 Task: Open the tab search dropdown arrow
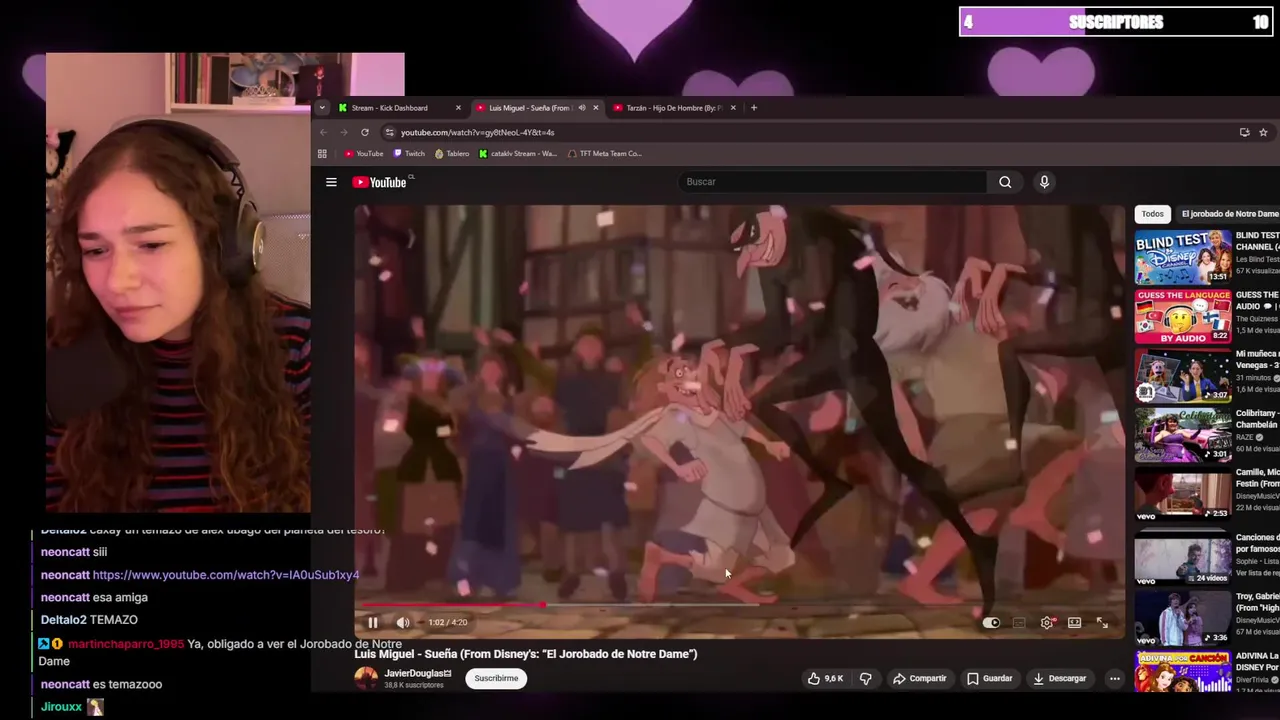[322, 108]
